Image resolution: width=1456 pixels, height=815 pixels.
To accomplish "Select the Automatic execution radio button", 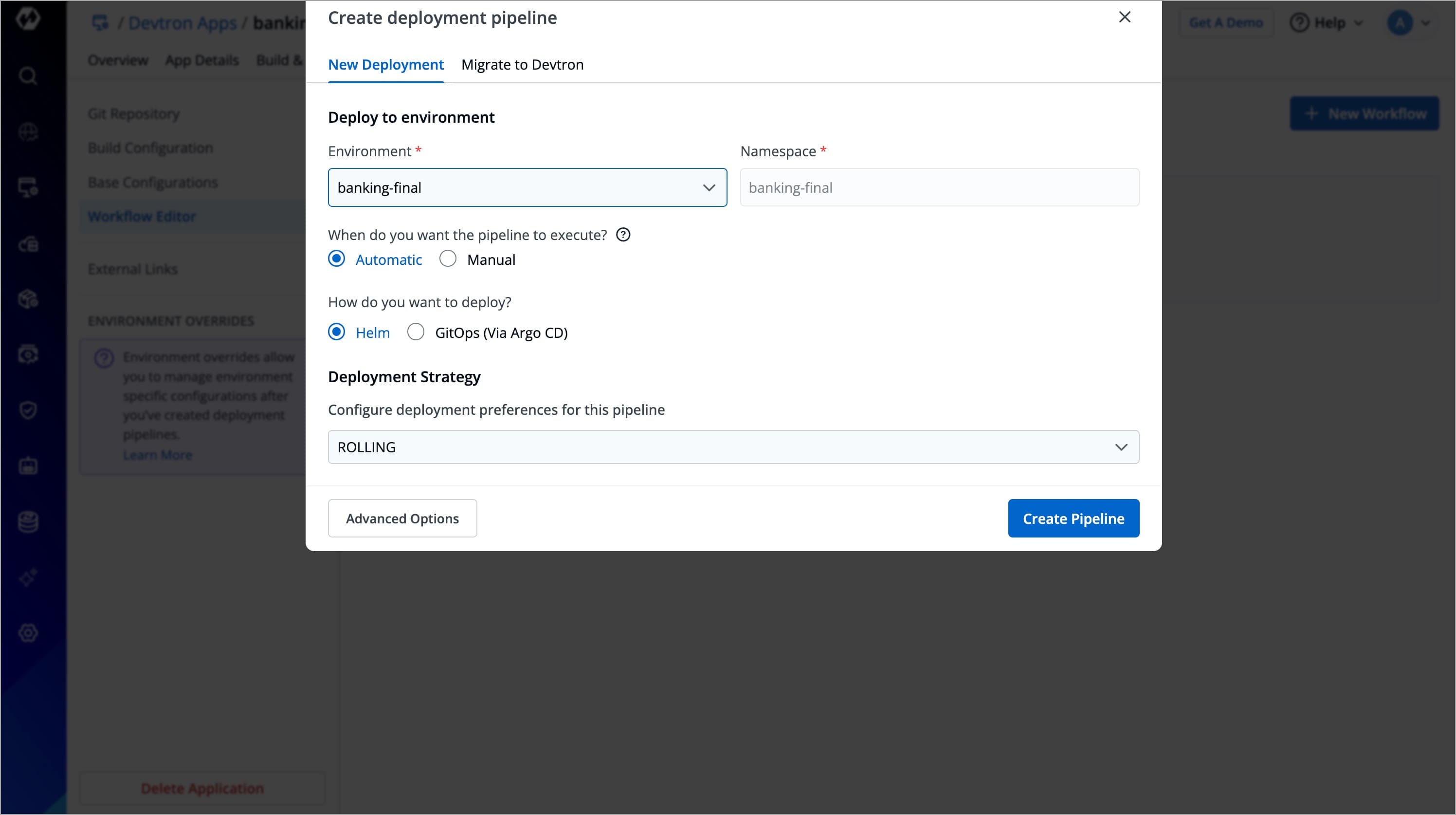I will tap(336, 259).
